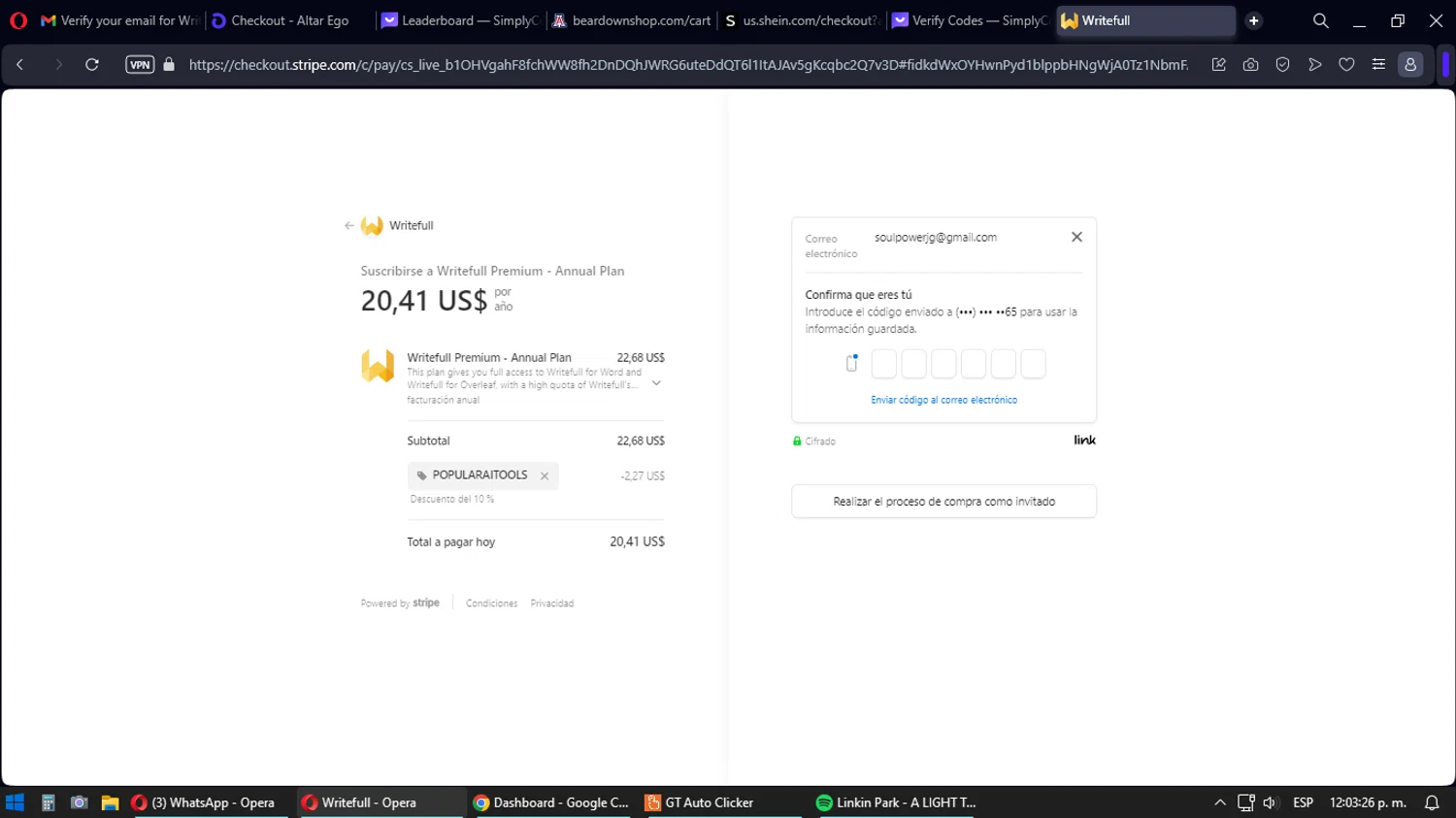The width and height of the screenshot is (1456, 818).
Task: Open the ad blocker shield icon
Action: coord(1282,65)
